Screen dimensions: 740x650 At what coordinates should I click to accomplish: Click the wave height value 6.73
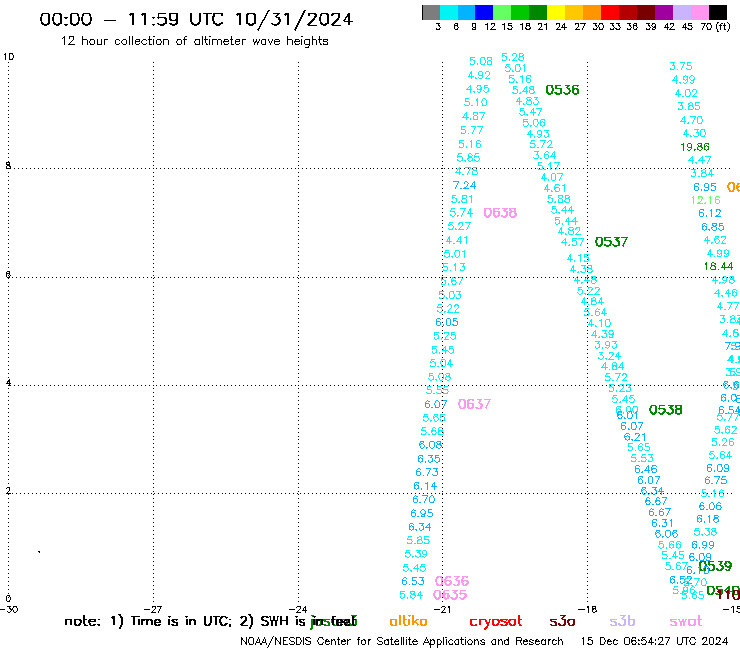(x=427, y=473)
